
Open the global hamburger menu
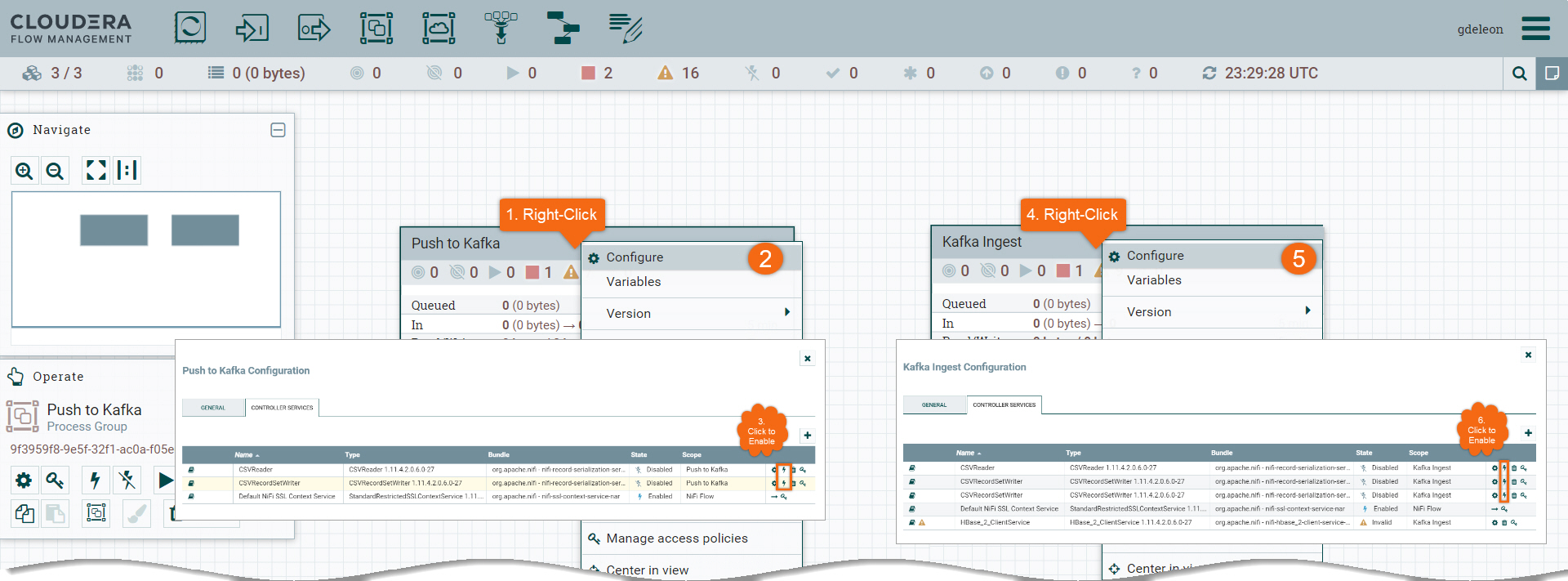[x=1535, y=29]
